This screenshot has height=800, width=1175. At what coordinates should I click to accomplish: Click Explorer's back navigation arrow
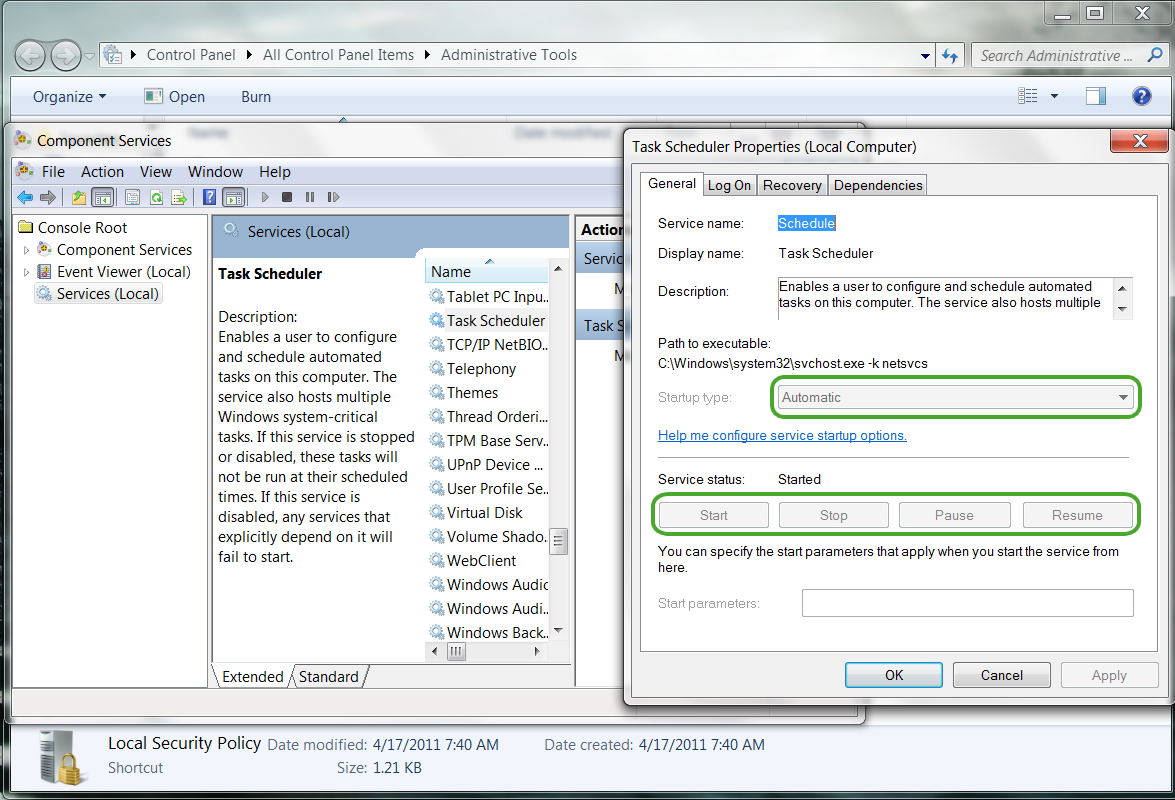30,55
